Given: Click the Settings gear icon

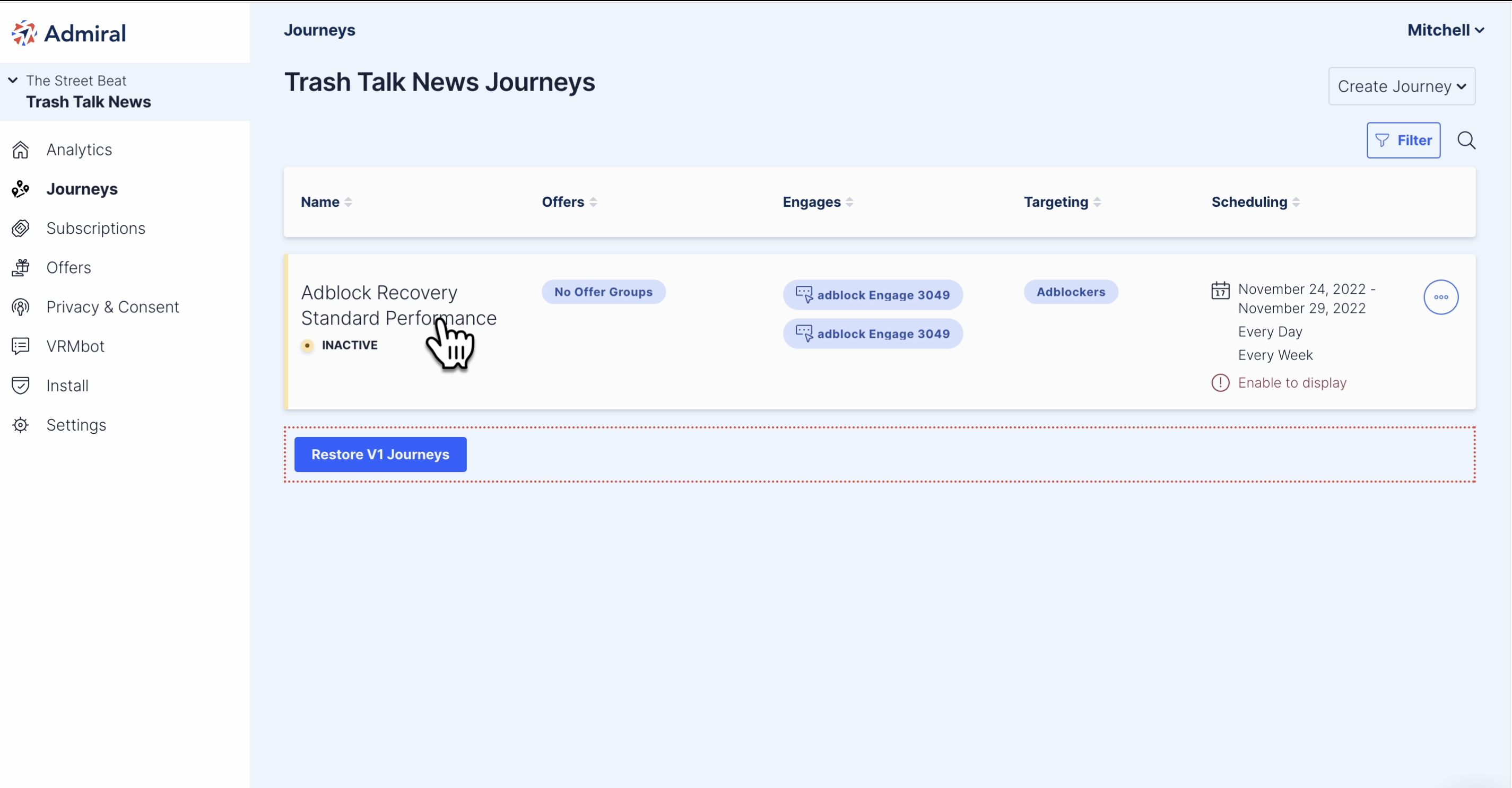Looking at the screenshot, I should (21, 425).
